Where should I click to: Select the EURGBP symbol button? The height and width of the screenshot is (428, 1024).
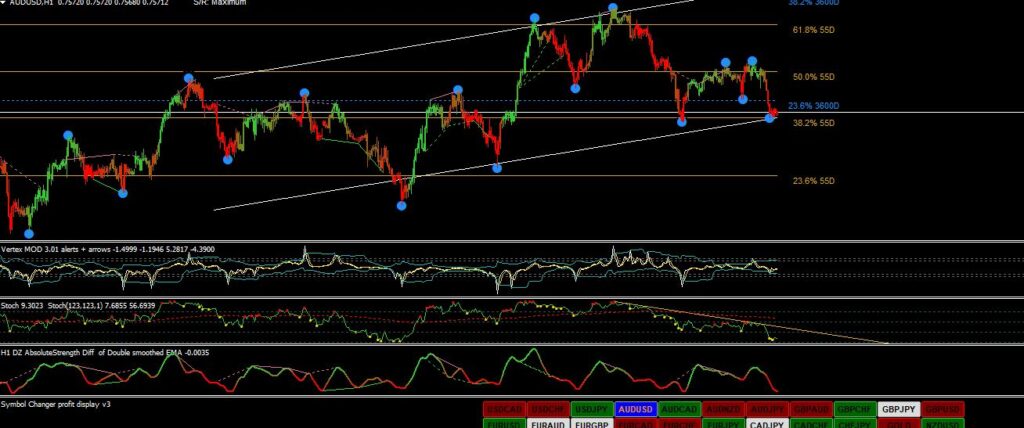[x=592, y=424]
